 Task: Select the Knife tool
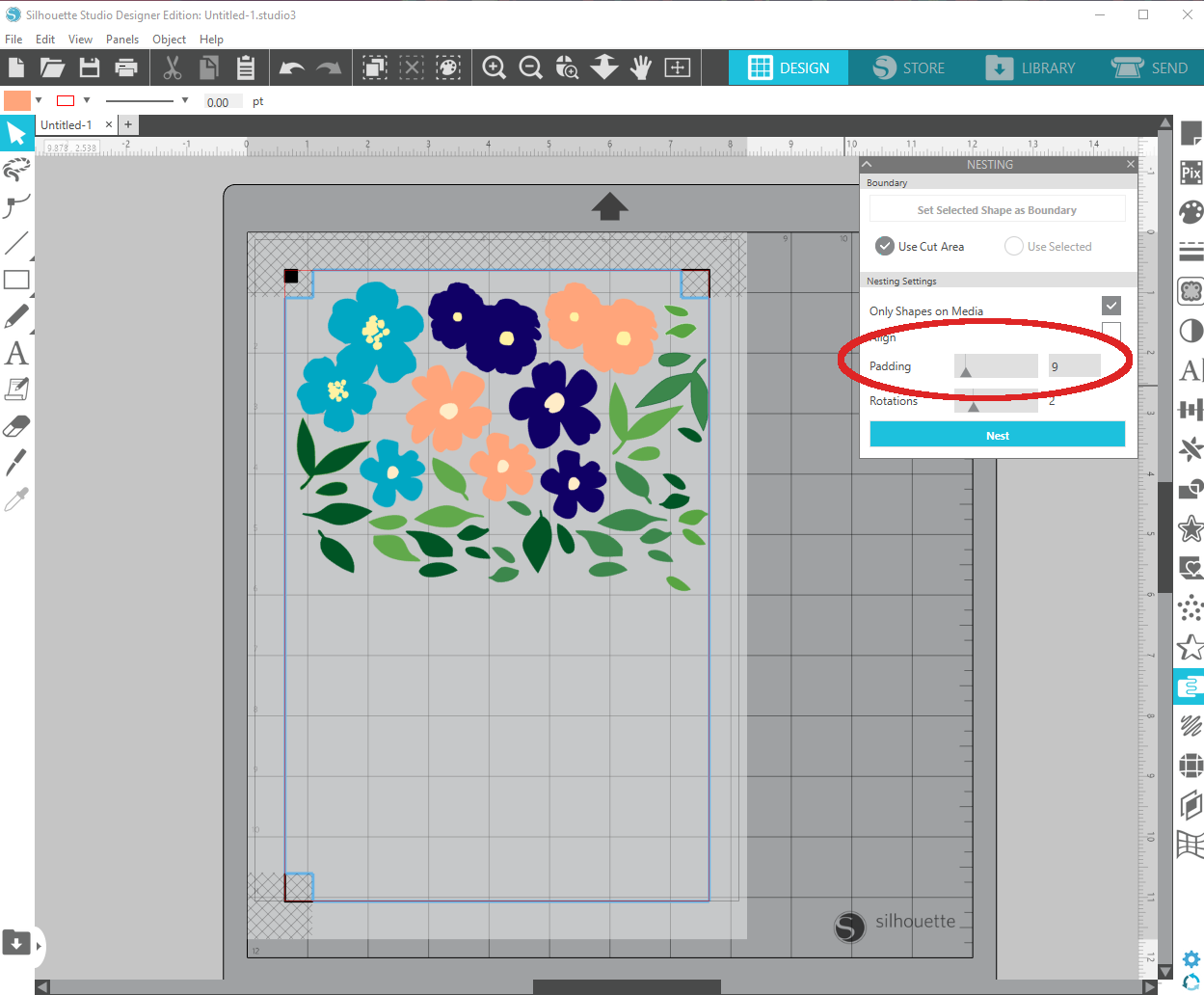point(16,463)
